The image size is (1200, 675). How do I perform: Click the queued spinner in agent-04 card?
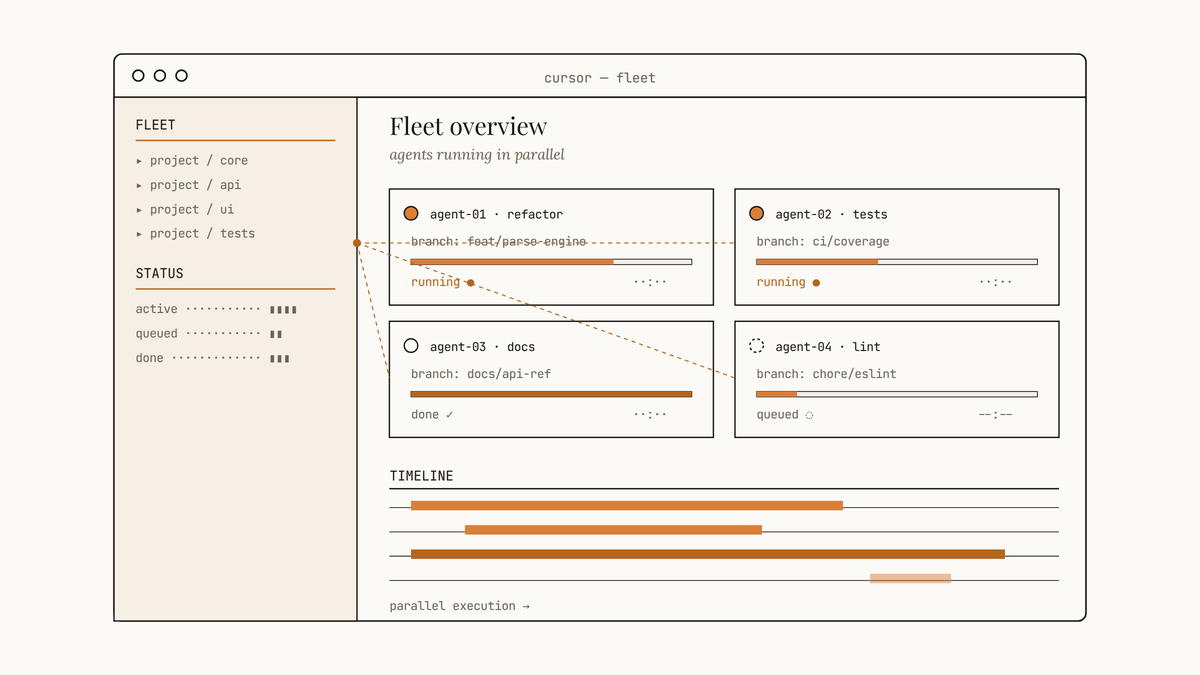tap(809, 415)
